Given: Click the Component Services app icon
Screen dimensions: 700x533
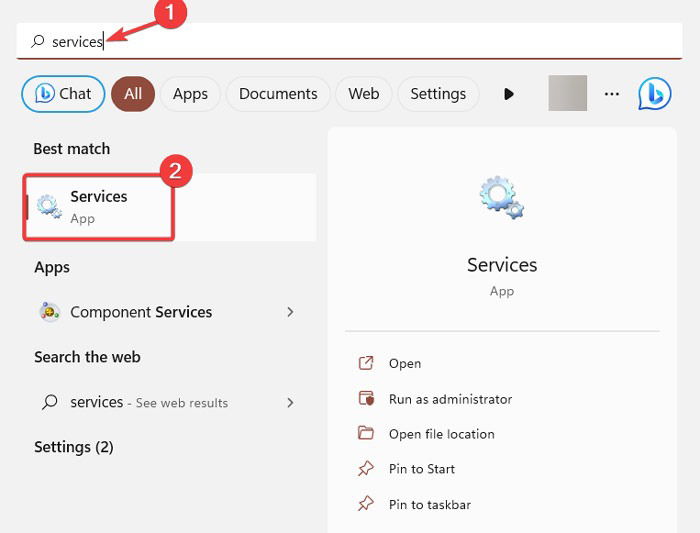Looking at the screenshot, I should coord(50,312).
